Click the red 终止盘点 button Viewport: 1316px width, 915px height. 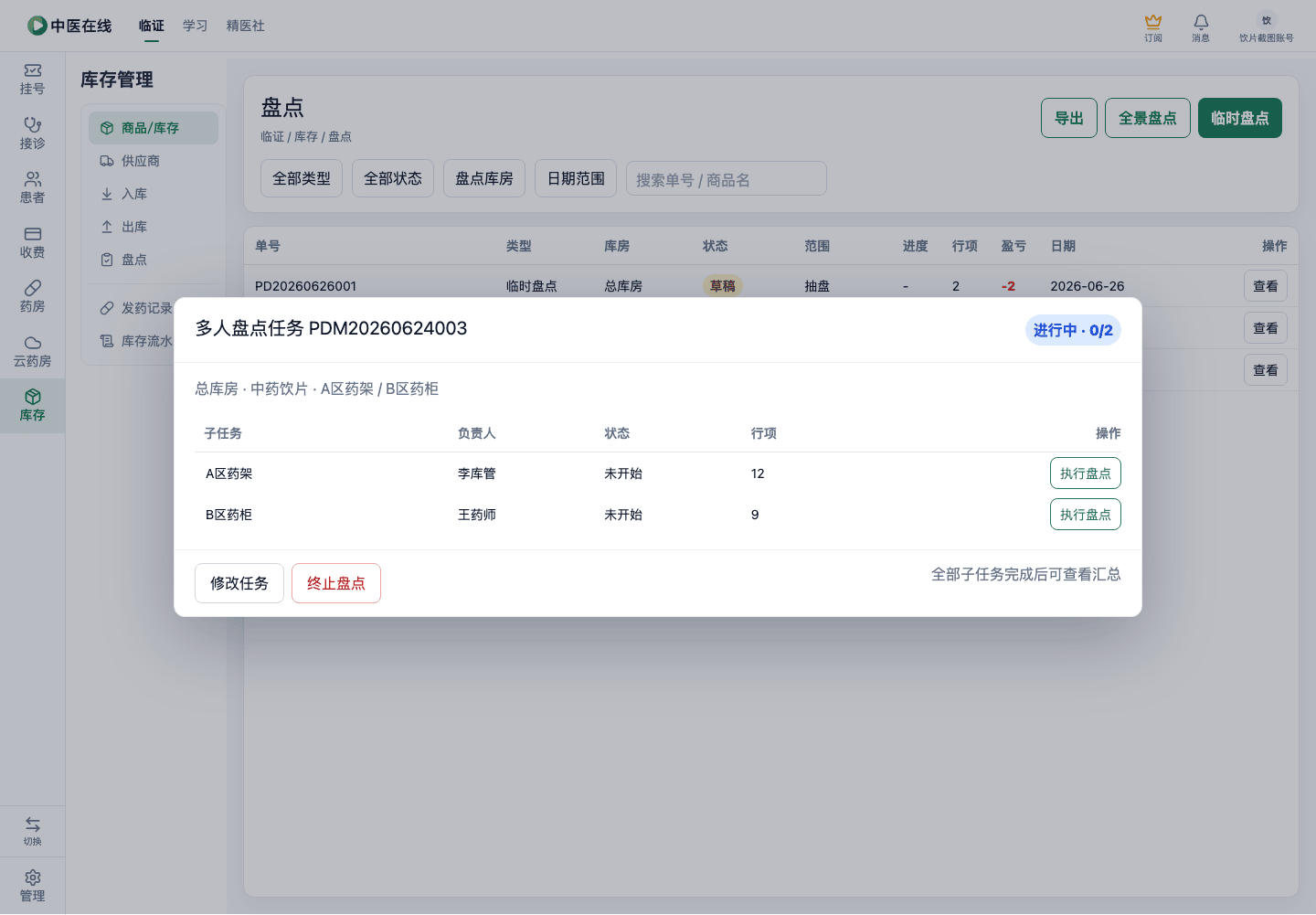point(336,583)
